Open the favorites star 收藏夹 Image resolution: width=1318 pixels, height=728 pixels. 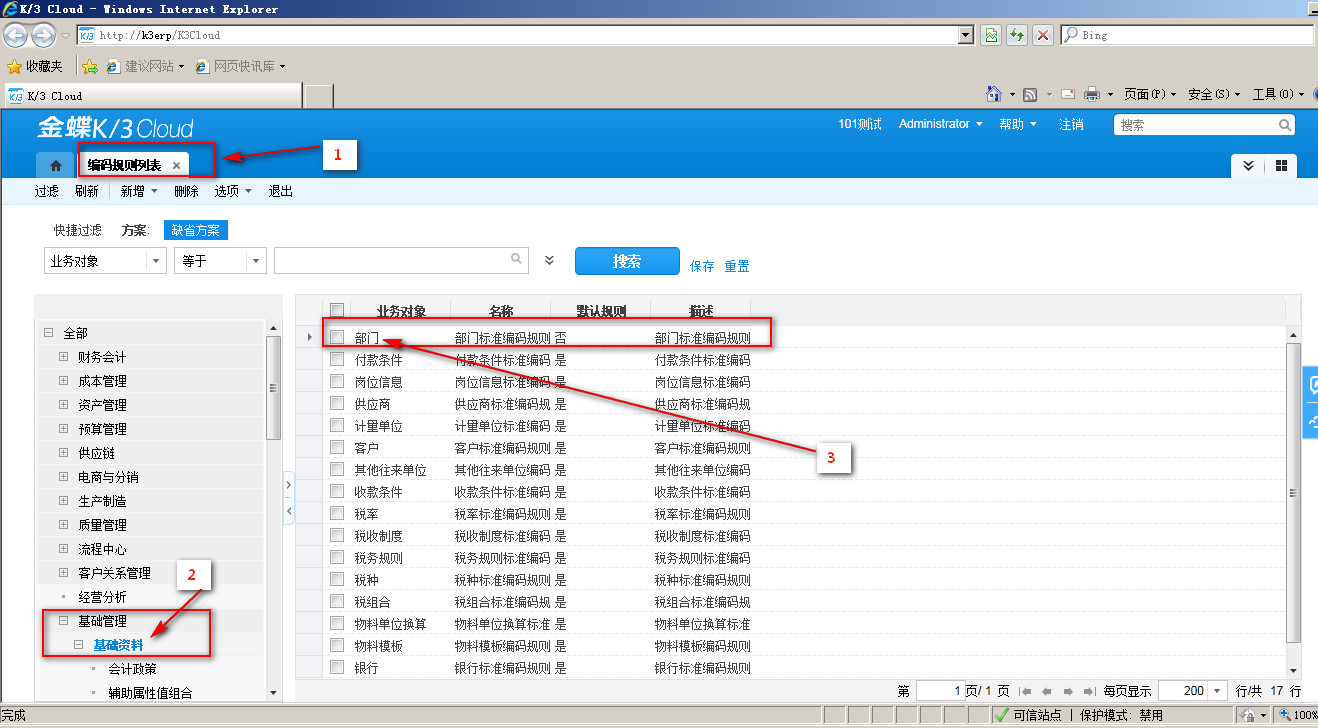point(35,66)
